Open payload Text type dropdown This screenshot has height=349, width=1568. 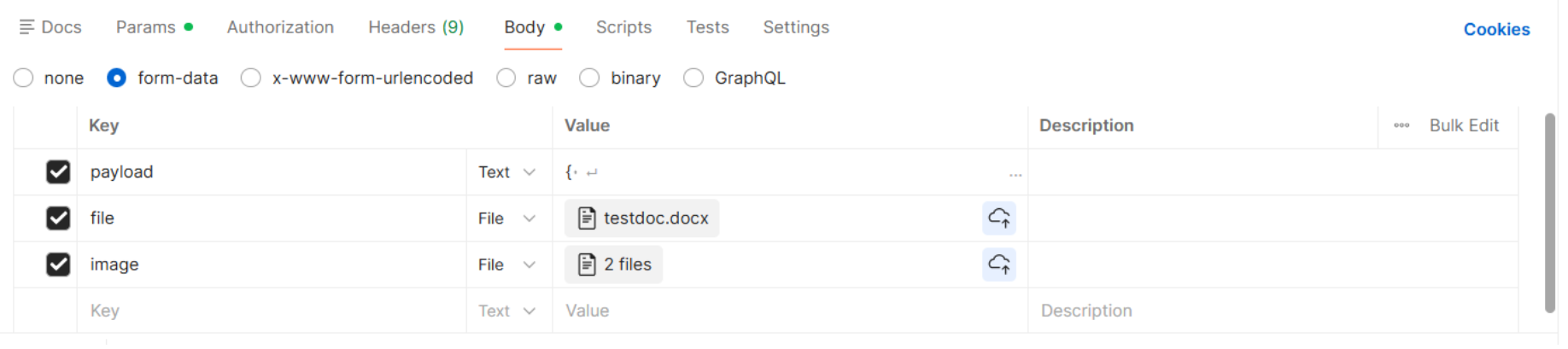(x=506, y=172)
